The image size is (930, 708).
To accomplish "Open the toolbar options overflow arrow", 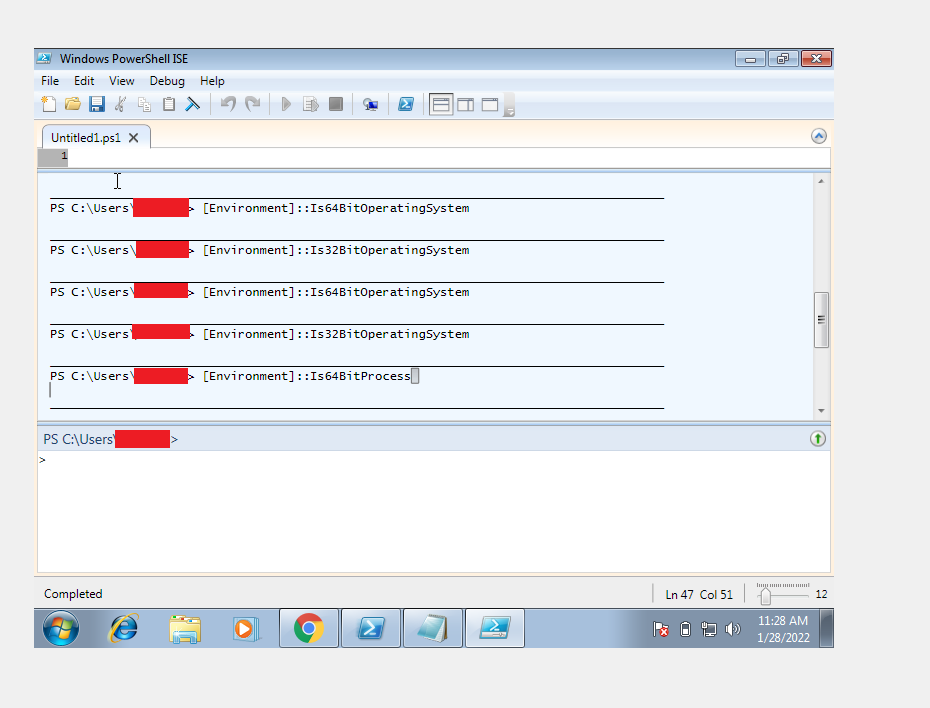I will [509, 105].
